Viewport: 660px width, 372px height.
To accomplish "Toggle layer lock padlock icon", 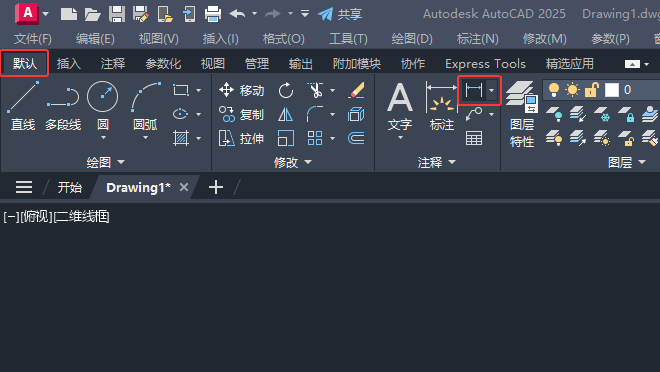I will 591,90.
